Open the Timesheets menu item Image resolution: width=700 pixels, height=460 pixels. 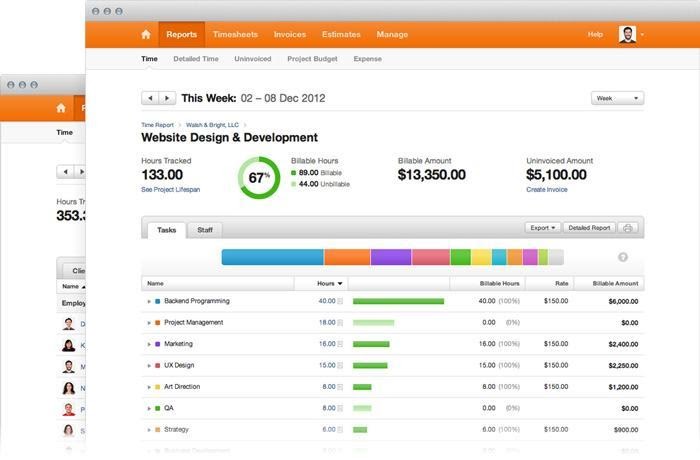click(x=235, y=34)
